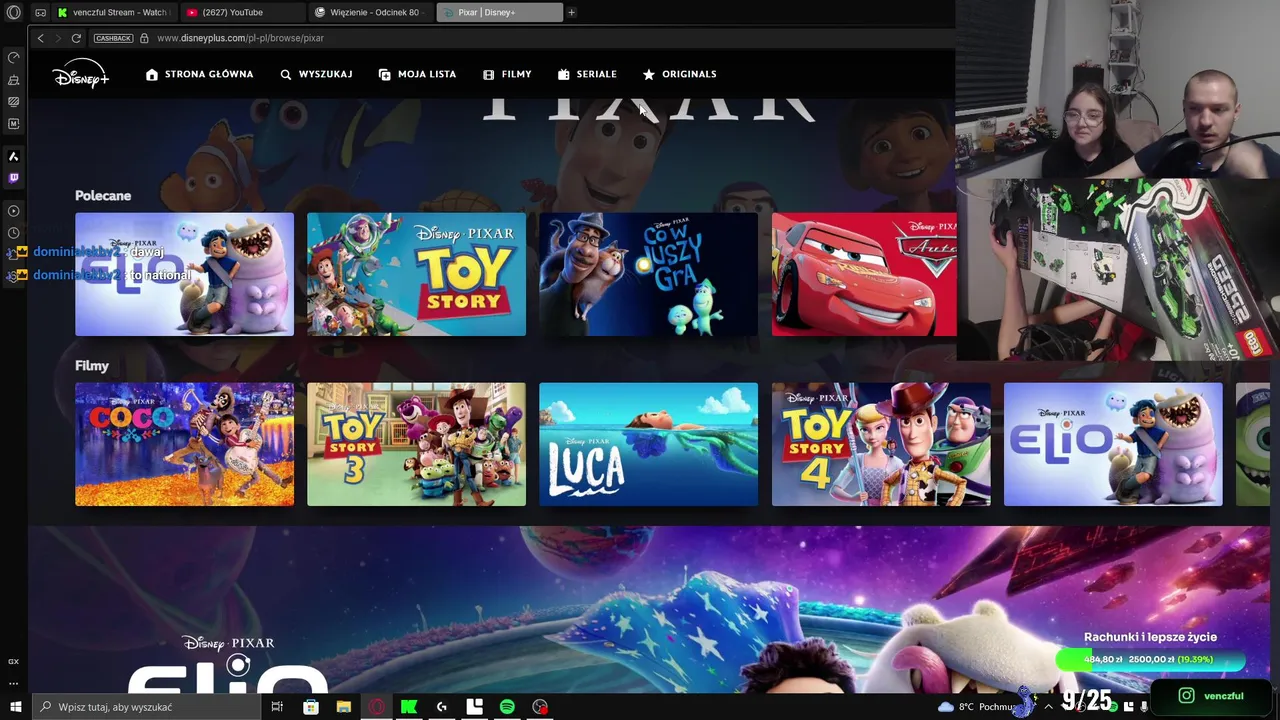Open the GX settings at sidebar bottom
Image resolution: width=1280 pixels, height=720 pixels.
coord(14,661)
